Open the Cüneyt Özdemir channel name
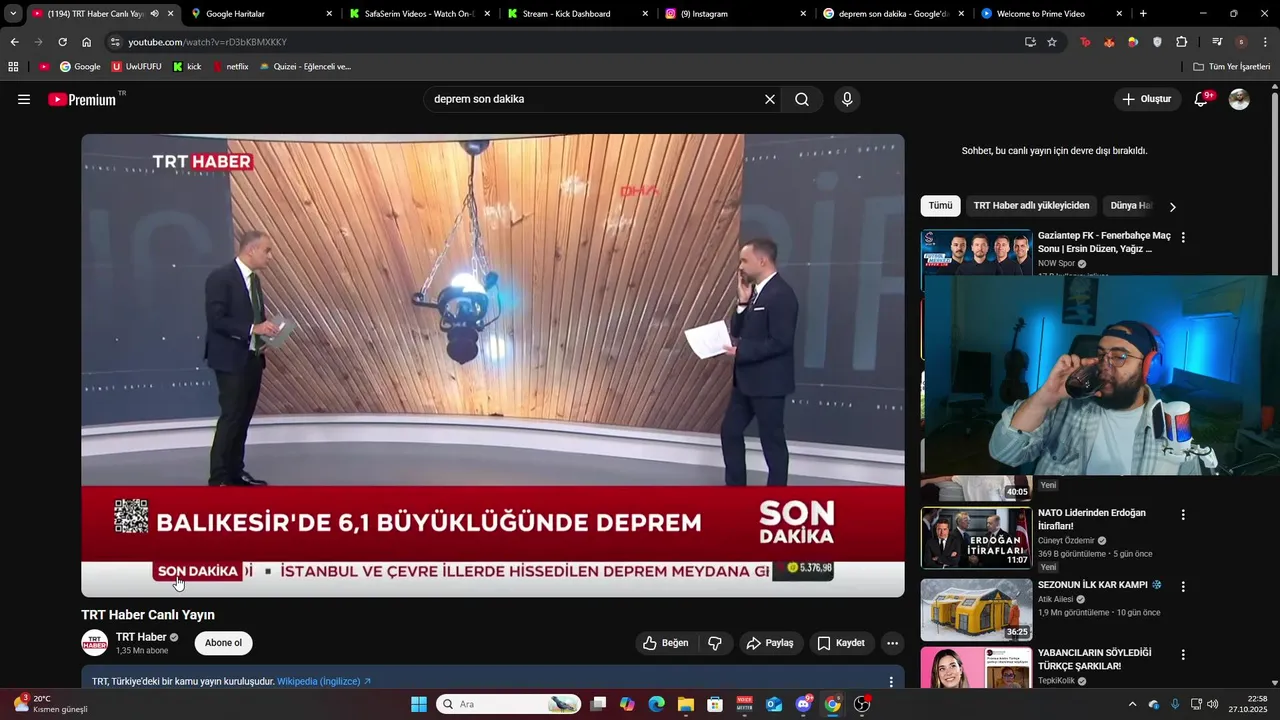This screenshot has height=720, width=1280. pos(1066,541)
